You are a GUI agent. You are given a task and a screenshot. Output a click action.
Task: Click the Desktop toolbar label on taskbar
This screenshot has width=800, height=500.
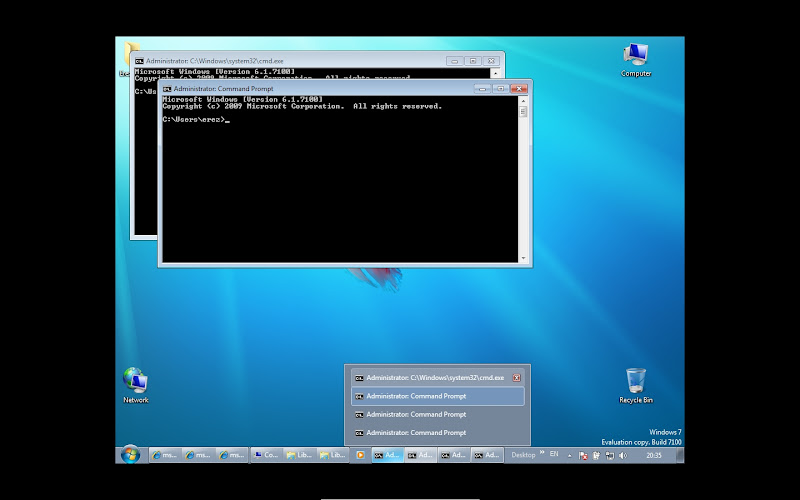click(x=523, y=455)
